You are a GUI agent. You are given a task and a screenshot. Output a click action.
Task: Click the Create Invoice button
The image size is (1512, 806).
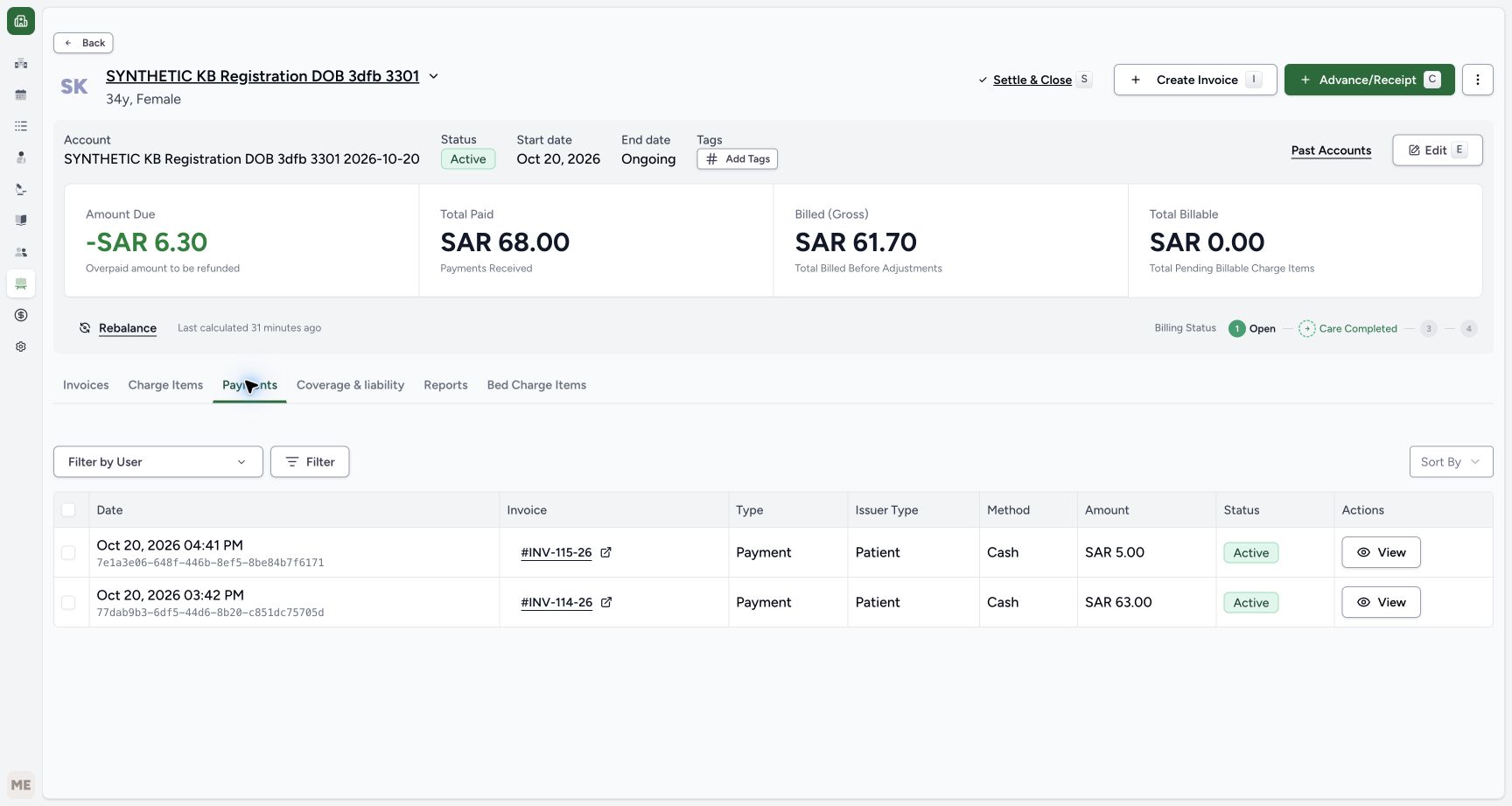(x=1195, y=80)
